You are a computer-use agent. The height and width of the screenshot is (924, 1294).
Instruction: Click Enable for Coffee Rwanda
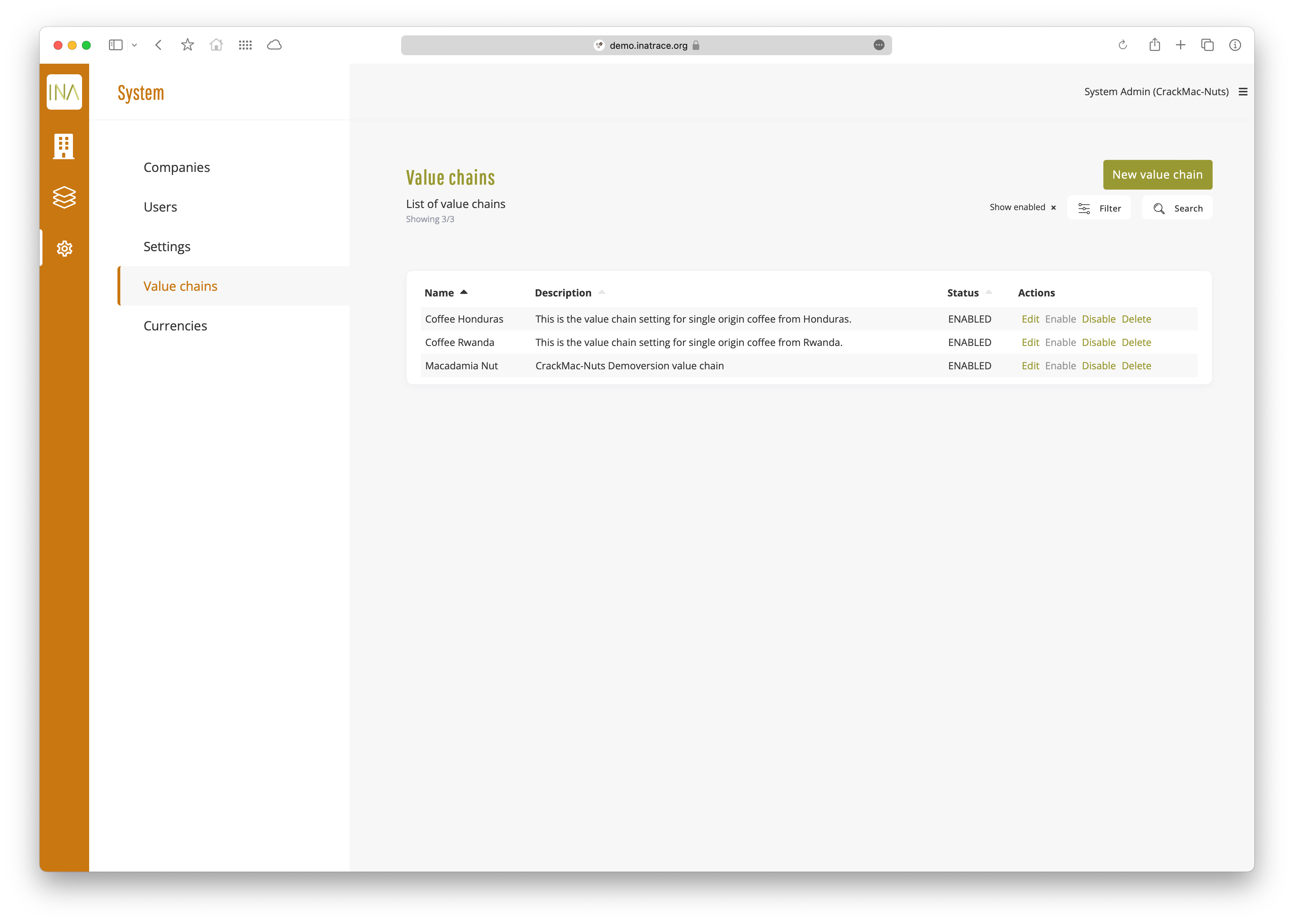click(x=1060, y=342)
